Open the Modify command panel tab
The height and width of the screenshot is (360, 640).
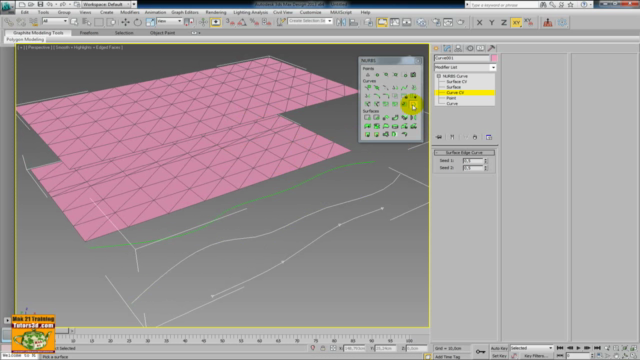click(x=447, y=48)
